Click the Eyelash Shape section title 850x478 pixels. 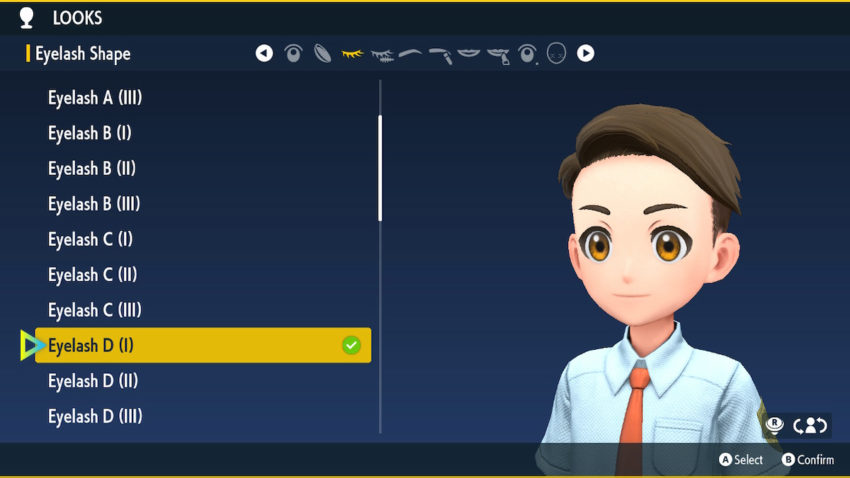82,54
